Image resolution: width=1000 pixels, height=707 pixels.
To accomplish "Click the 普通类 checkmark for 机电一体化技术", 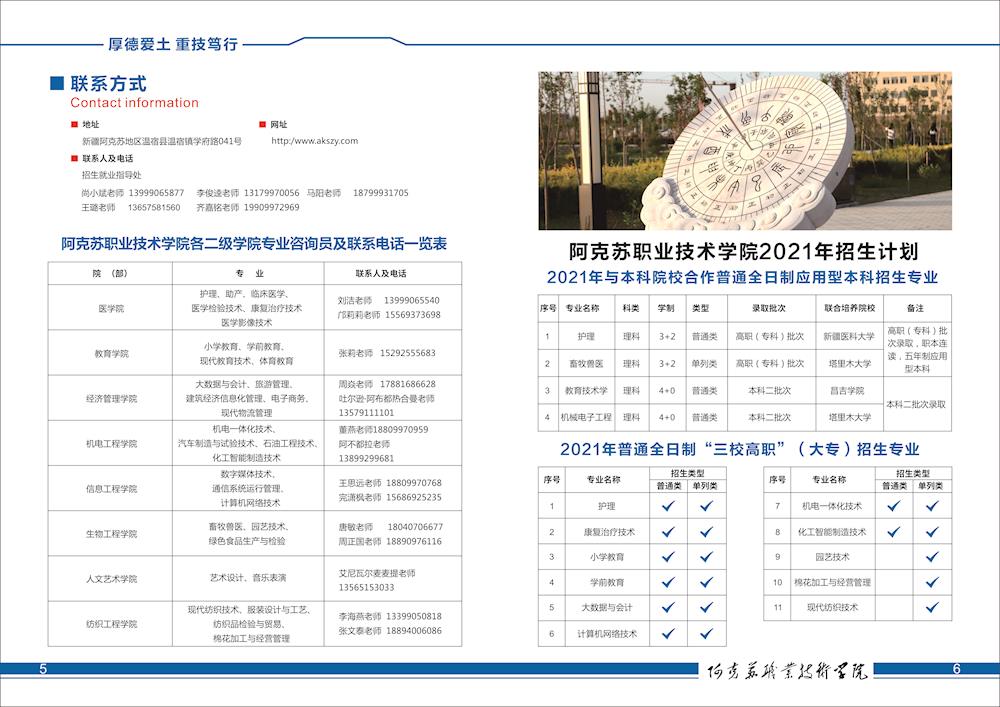I will tap(895, 506).
